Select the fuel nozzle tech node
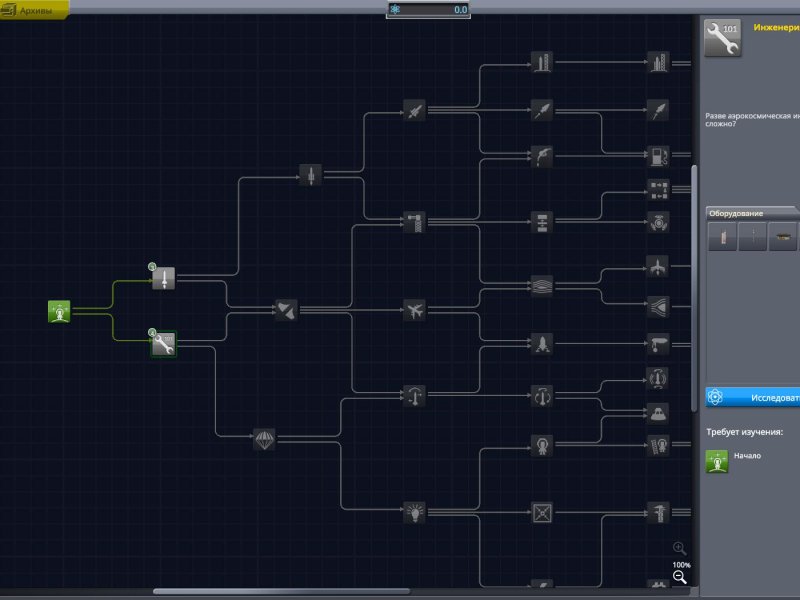The image size is (800, 600). coord(542,155)
